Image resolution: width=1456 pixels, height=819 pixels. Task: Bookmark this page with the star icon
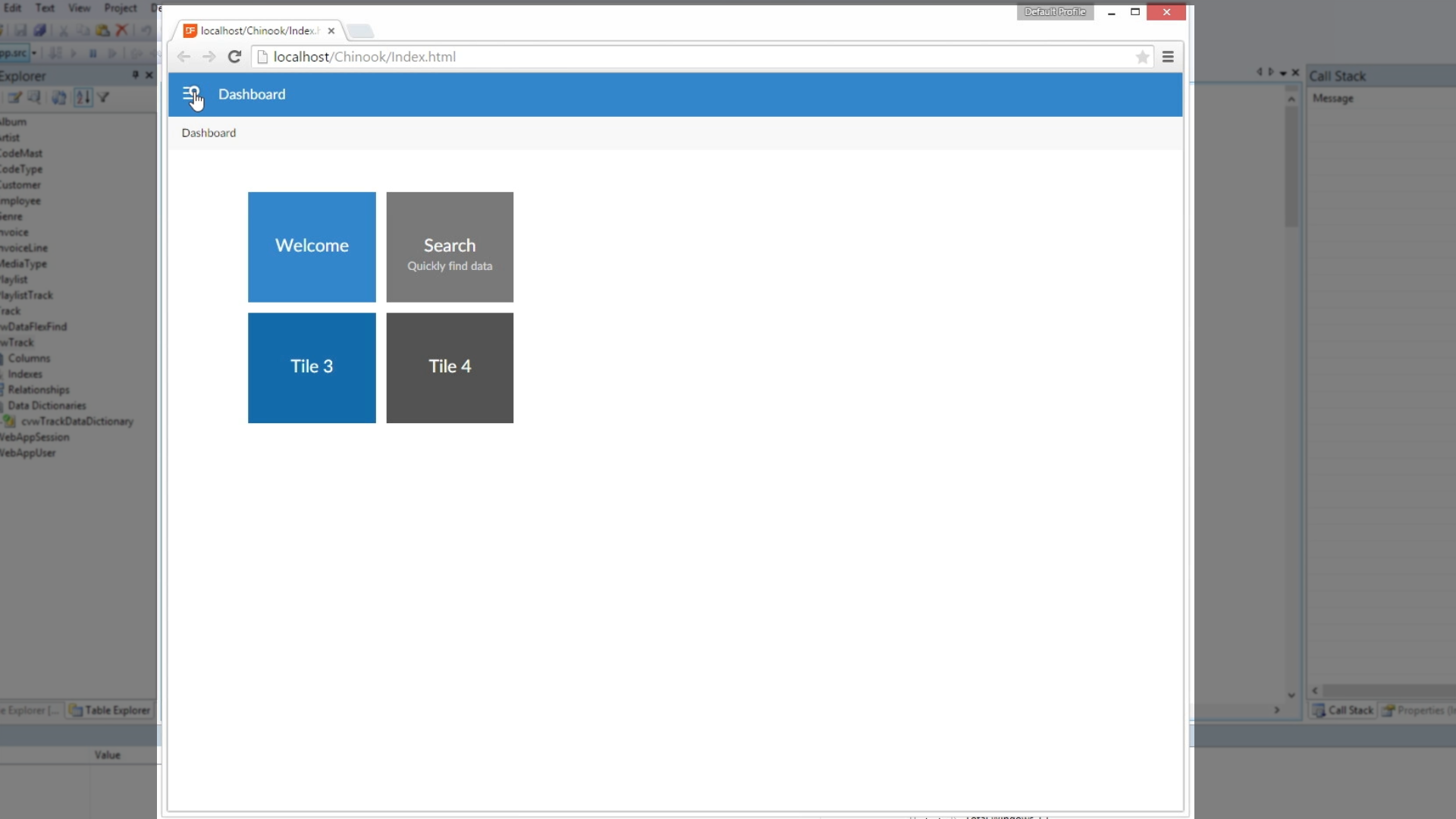1142,57
